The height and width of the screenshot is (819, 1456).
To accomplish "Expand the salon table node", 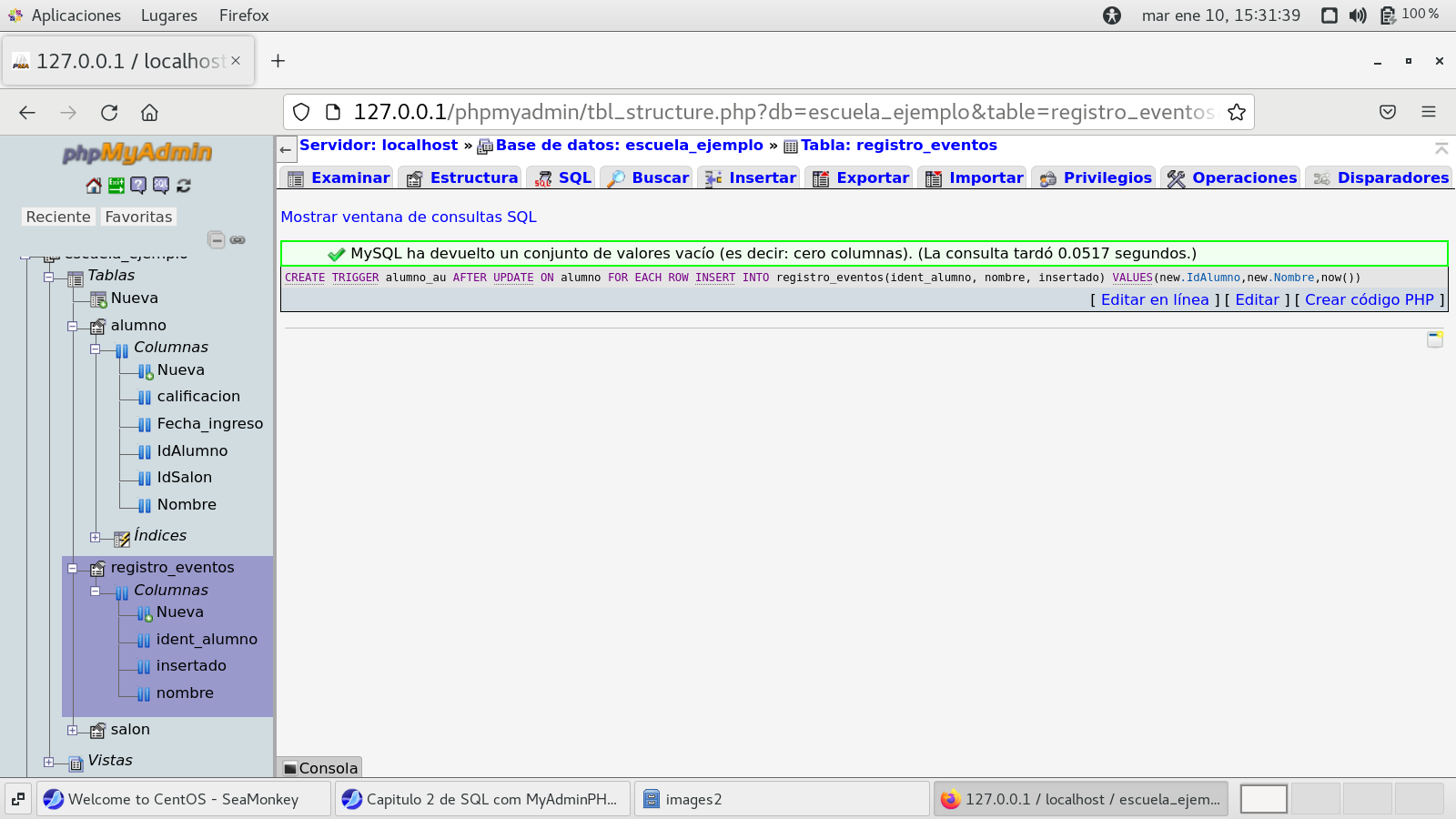I will [x=73, y=730].
